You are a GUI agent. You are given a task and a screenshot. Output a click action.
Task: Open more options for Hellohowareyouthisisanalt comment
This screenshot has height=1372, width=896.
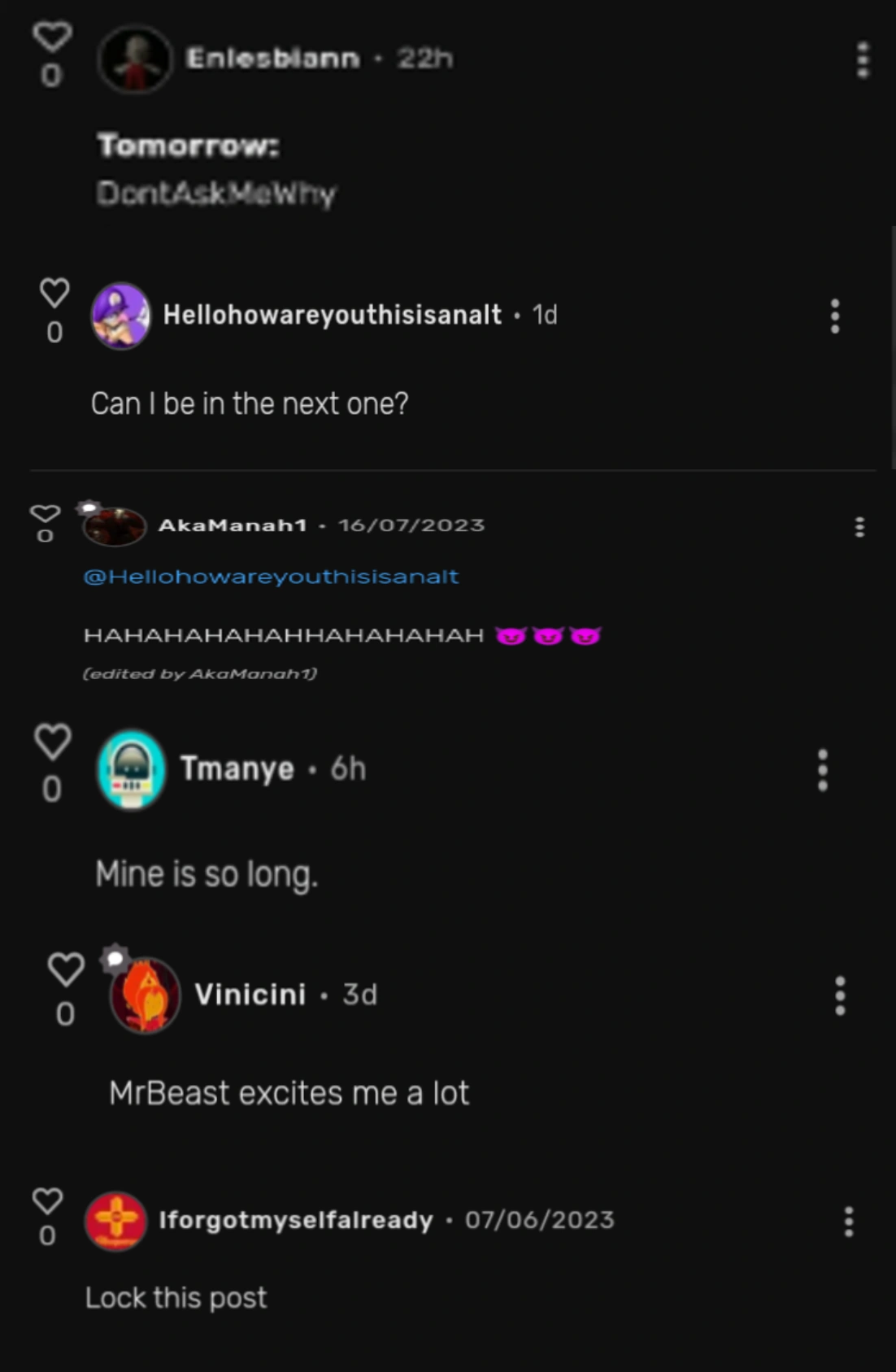[834, 316]
